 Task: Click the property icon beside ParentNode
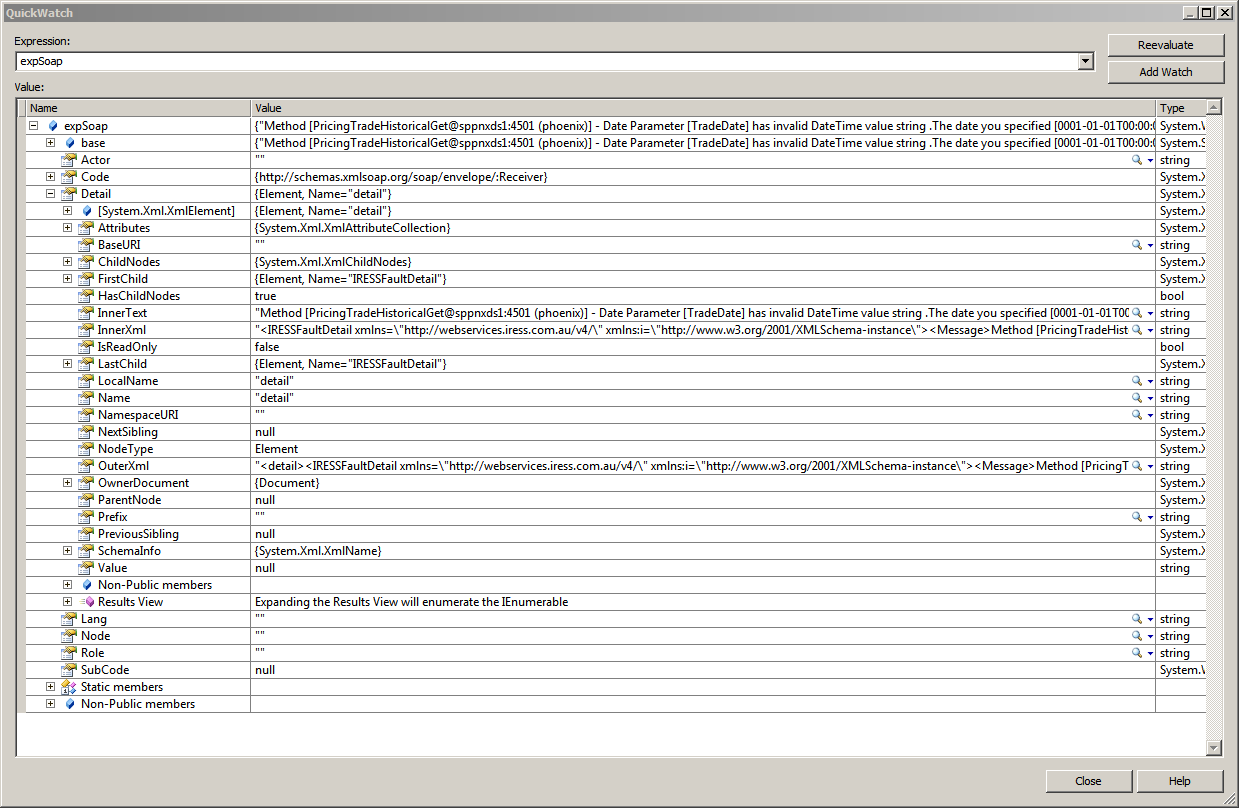click(86, 500)
